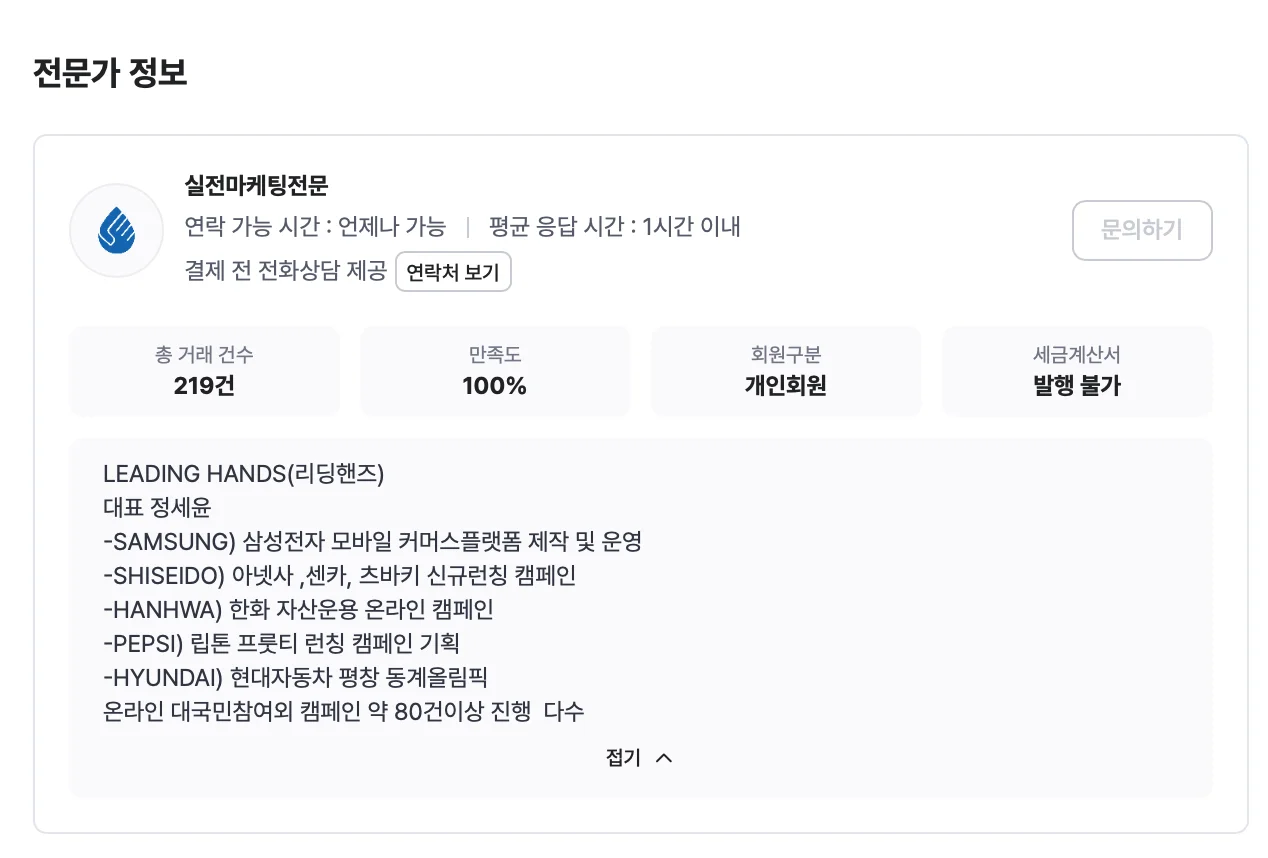Screen dimensions: 1268x858
Task: Click the SAMSUNG 삼성전자 campaign entry
Action: [x=375, y=541]
